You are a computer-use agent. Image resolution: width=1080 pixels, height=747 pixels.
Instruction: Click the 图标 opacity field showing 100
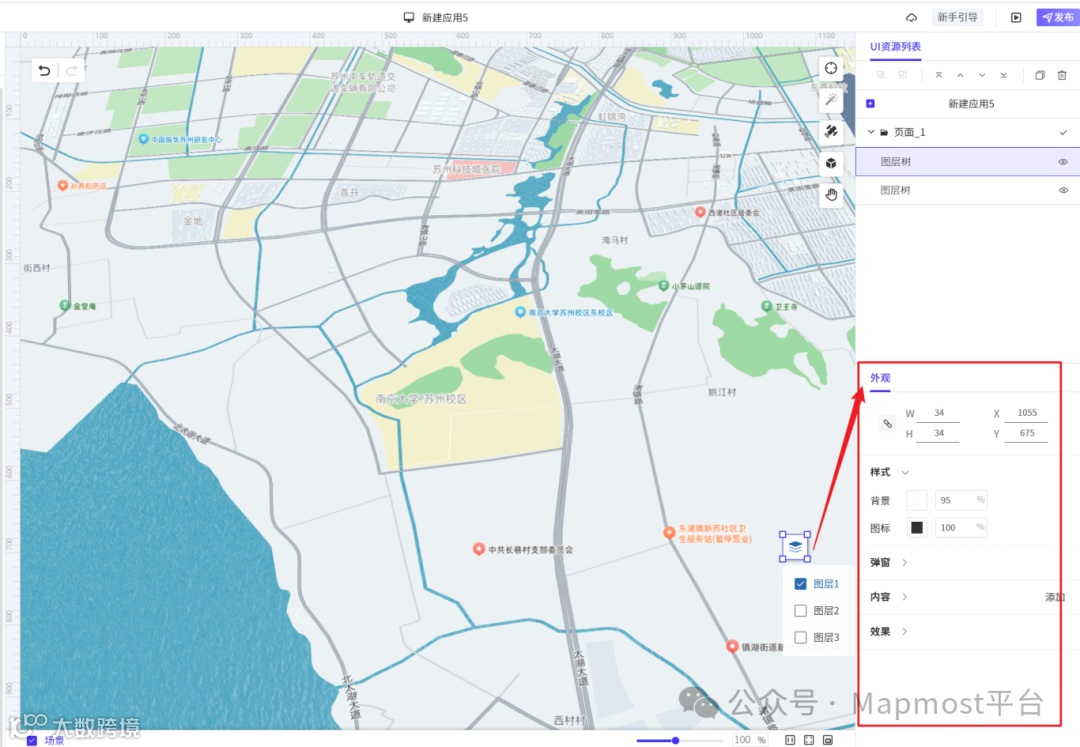[961, 527]
